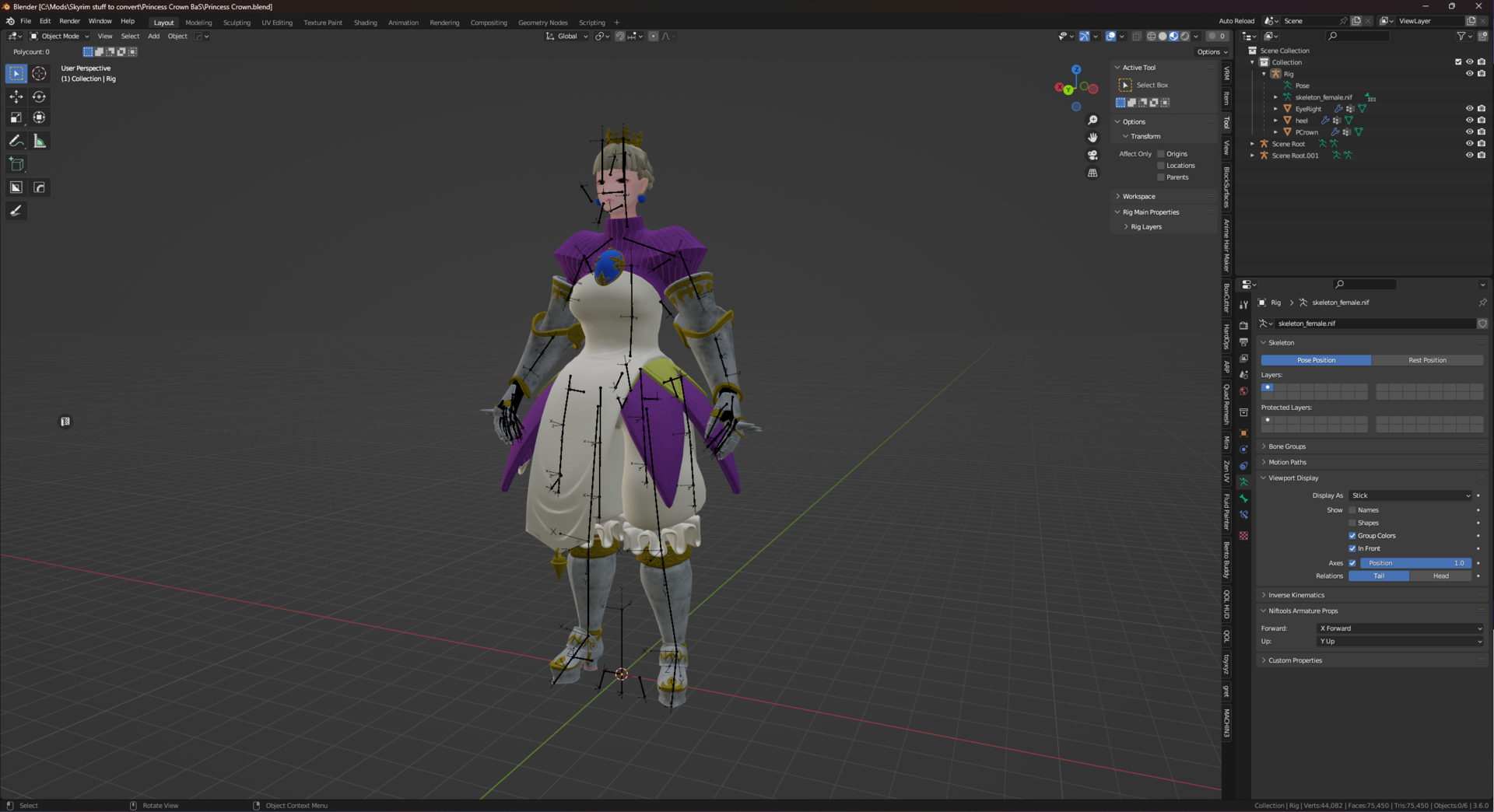Click the Rest Position button
The image size is (1494, 812).
[1427, 360]
